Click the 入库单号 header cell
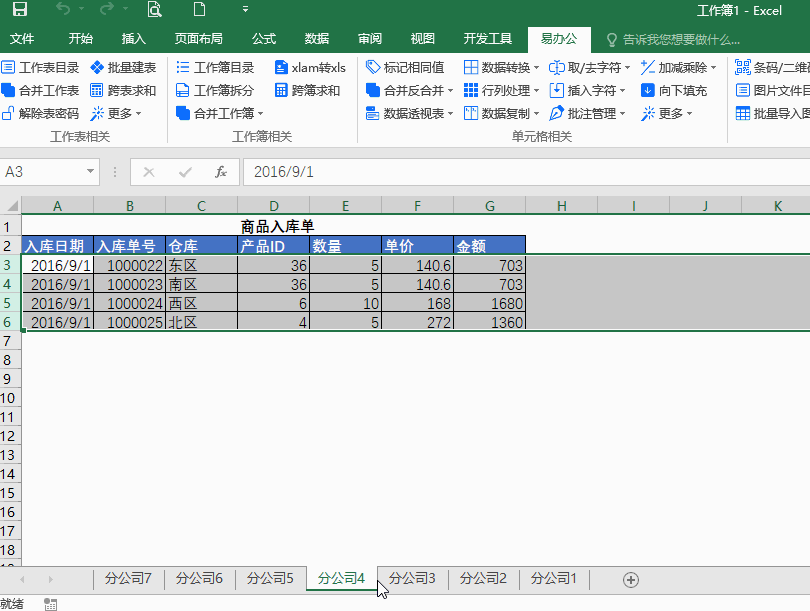 [x=130, y=246]
